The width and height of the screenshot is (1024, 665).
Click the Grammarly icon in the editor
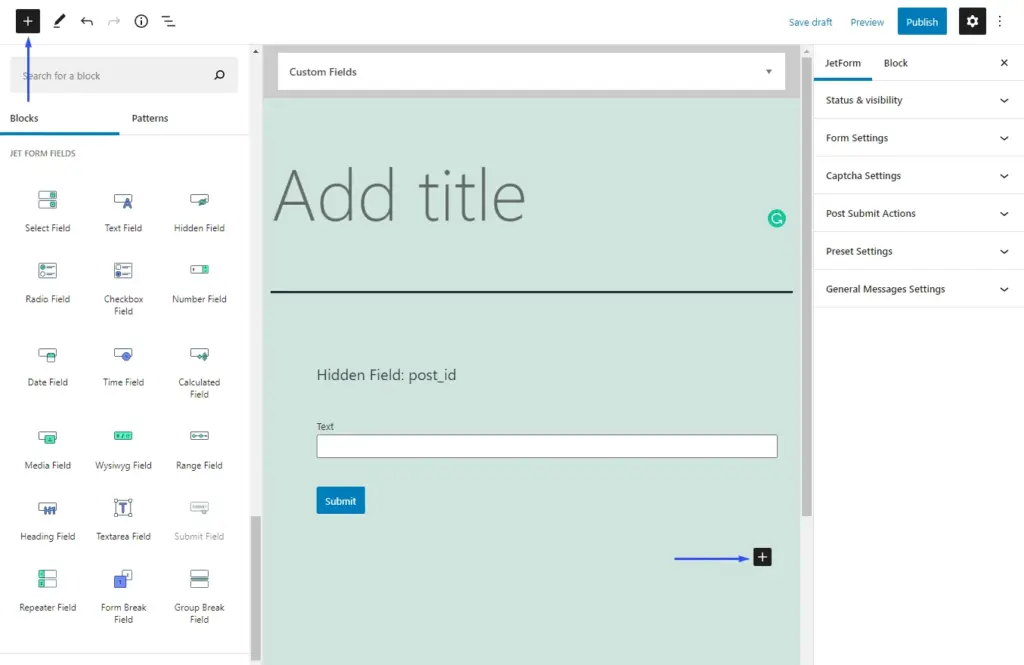(777, 218)
